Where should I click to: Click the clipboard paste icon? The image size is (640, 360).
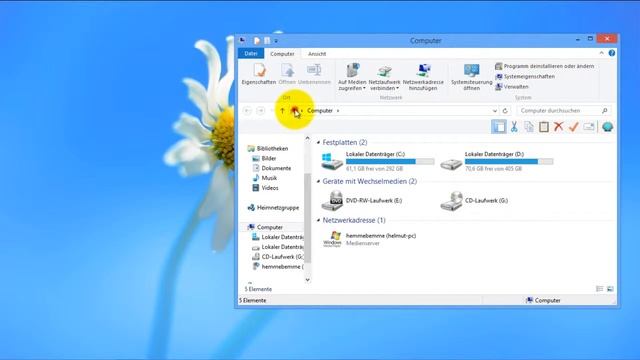click(x=544, y=127)
